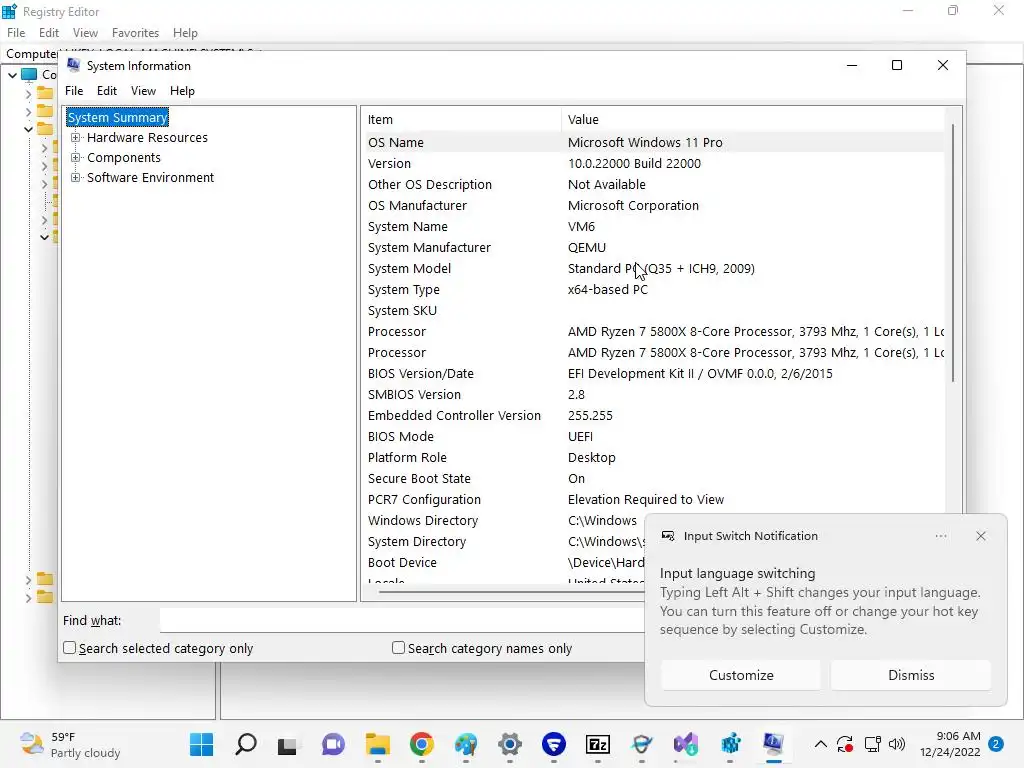Select System Summary tree item
Image resolution: width=1024 pixels, height=768 pixels.
coord(118,118)
